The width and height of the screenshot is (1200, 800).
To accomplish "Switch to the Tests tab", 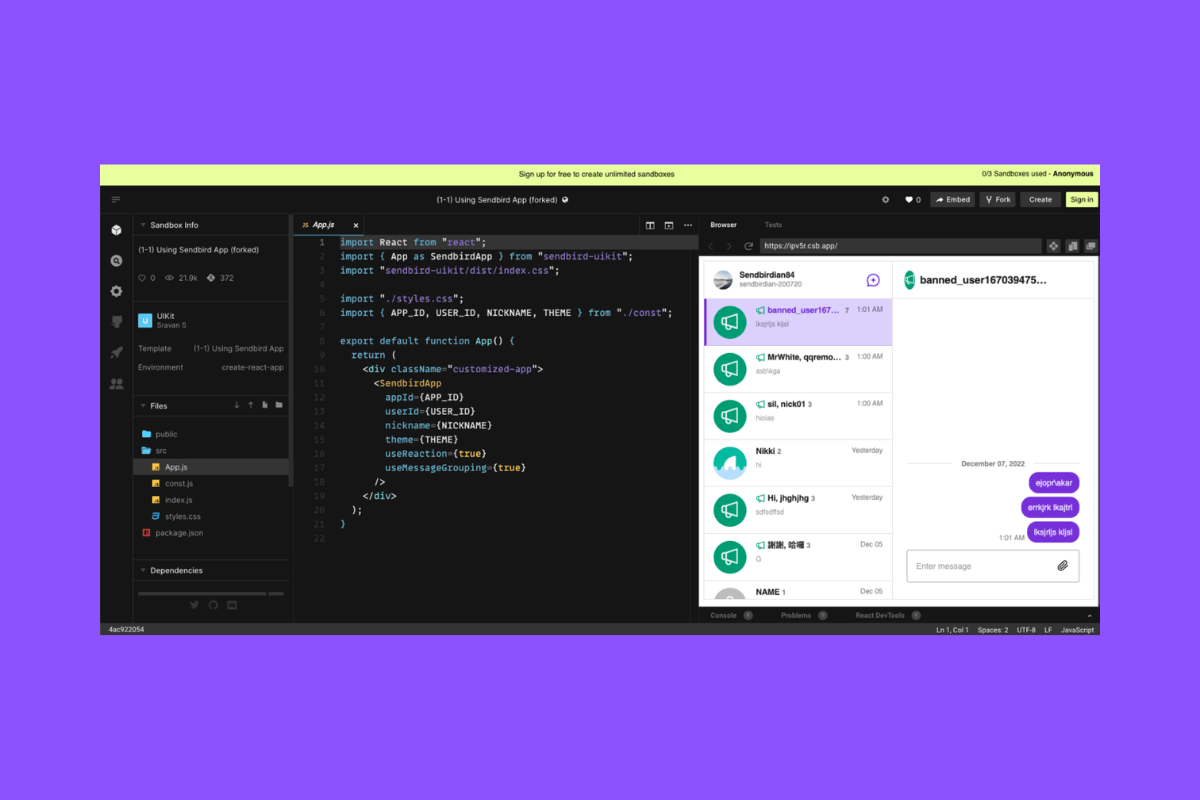I will [773, 225].
